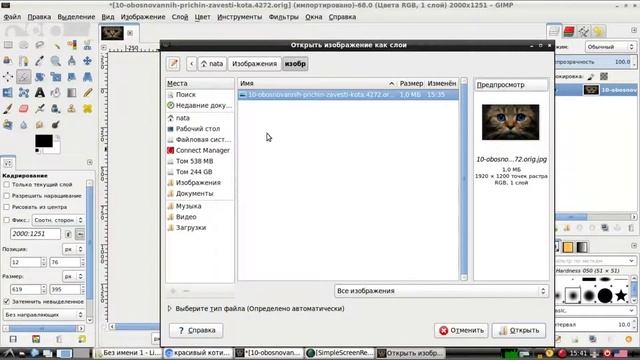This screenshot has height=360, width=640.
Task: Toggle lock alpha channel checkerboard icon
Action: tap(604, 76)
